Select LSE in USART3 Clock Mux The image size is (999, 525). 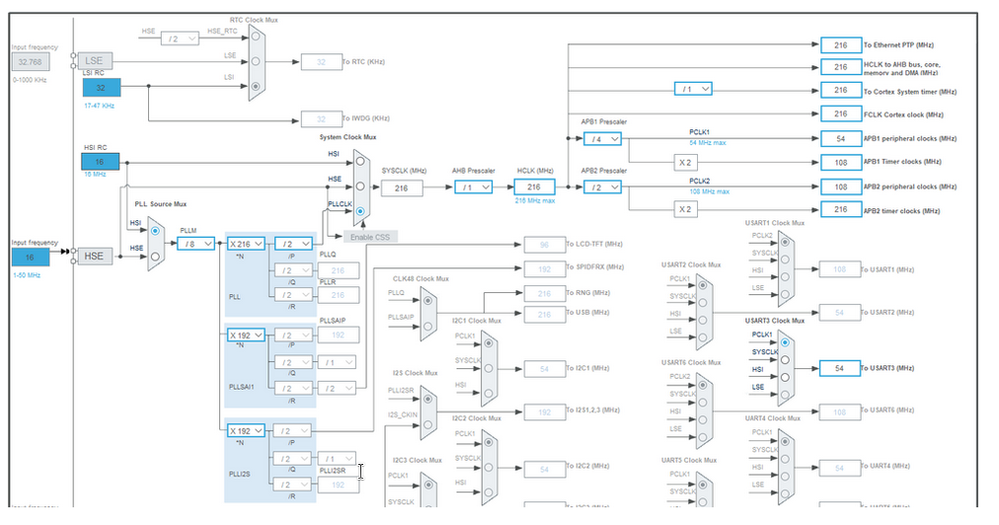[785, 395]
